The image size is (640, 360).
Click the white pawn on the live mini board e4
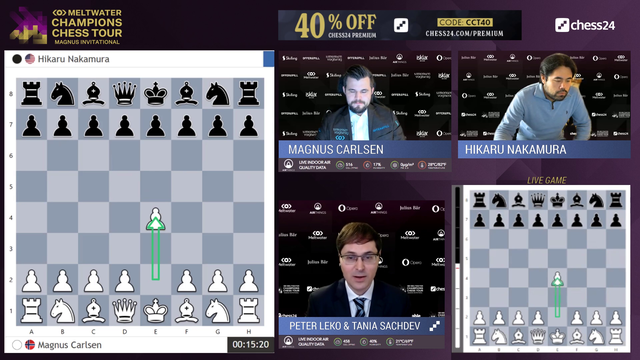click(558, 279)
